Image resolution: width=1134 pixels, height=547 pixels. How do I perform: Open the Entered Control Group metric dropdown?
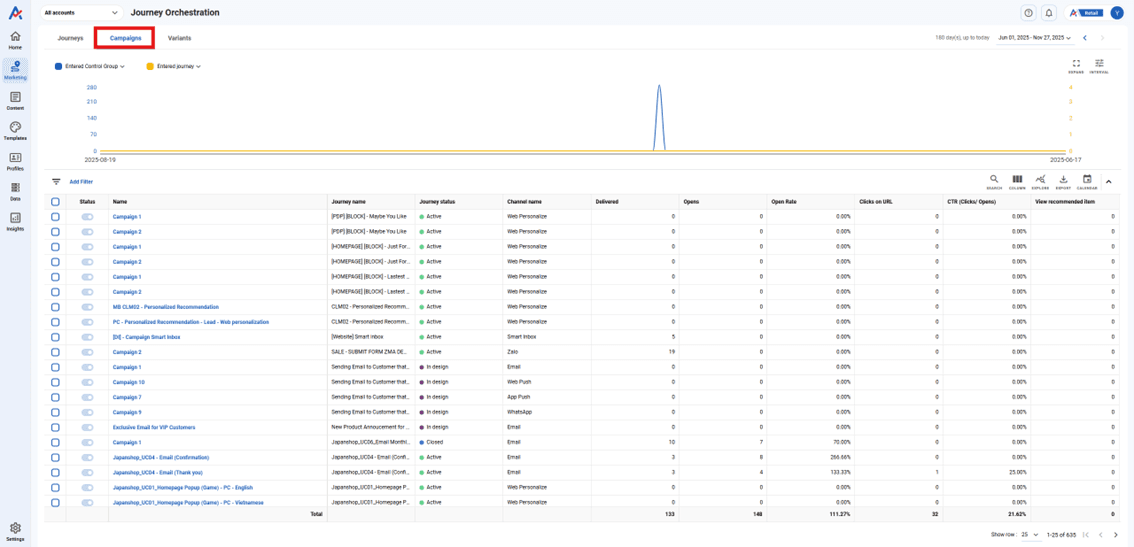point(95,66)
